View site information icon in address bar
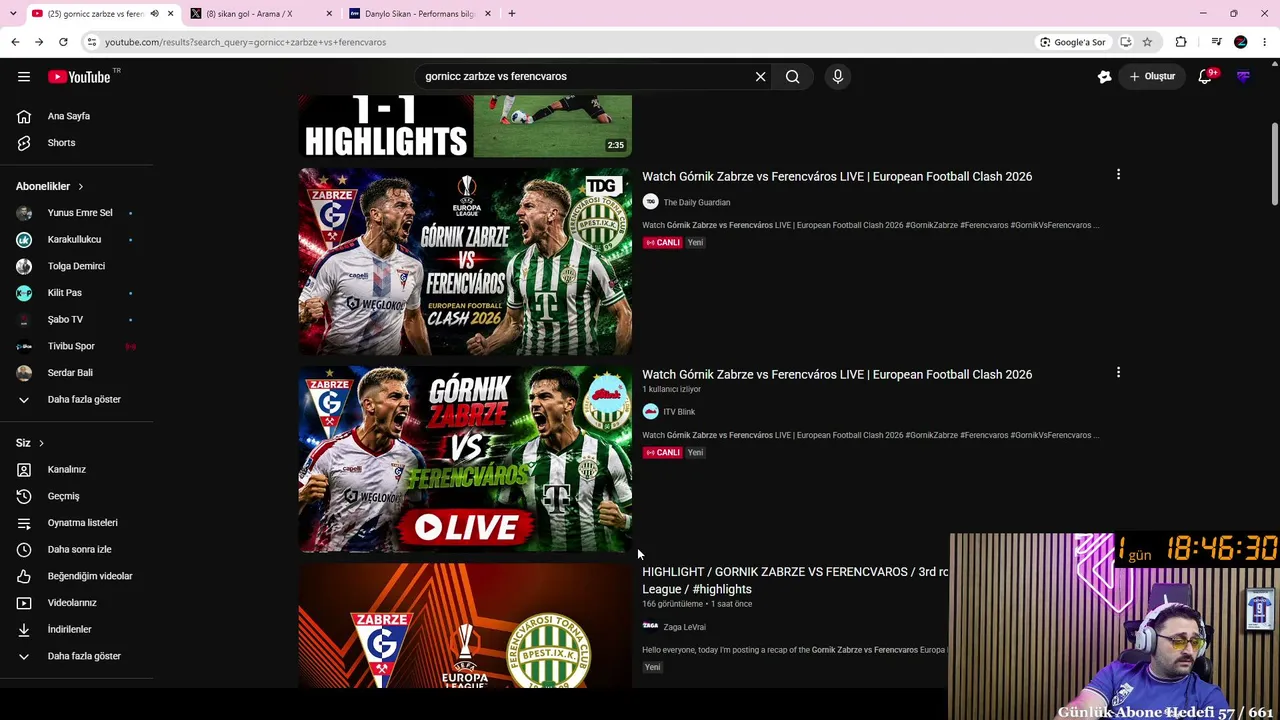Image resolution: width=1280 pixels, height=720 pixels. pyautogui.click(x=92, y=42)
